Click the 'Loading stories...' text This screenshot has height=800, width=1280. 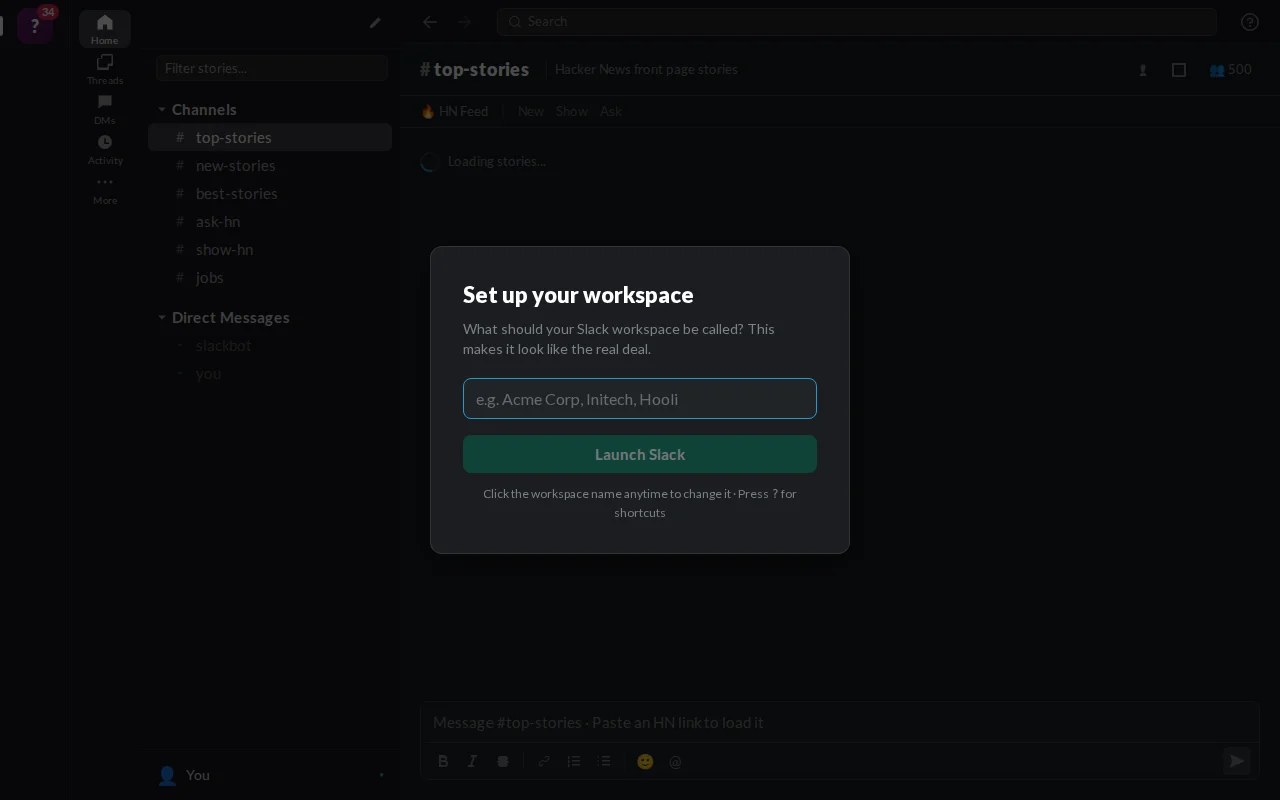click(497, 161)
